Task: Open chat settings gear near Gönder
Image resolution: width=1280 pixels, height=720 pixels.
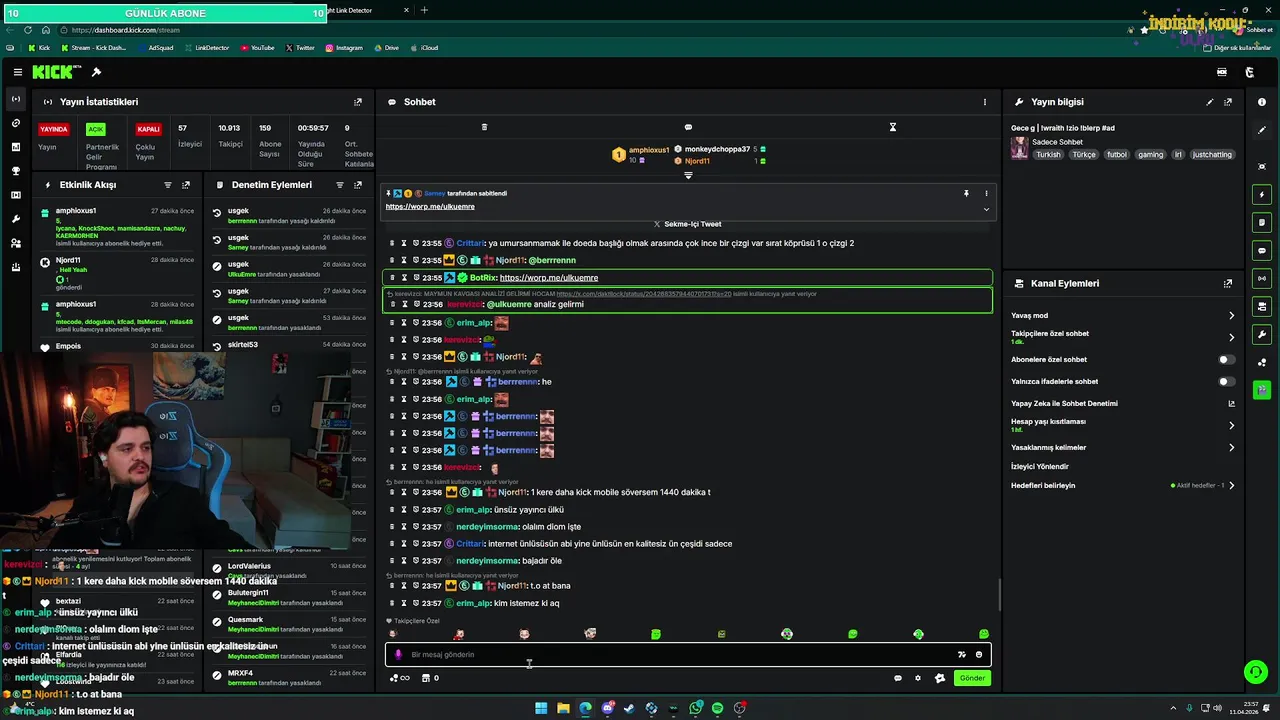Action: tap(918, 678)
